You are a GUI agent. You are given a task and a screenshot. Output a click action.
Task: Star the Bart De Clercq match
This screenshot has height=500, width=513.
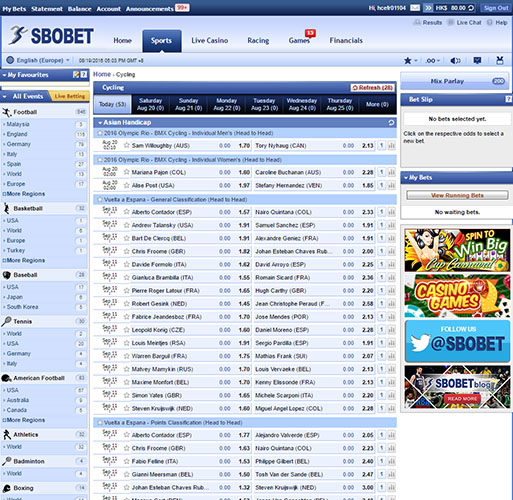(126, 238)
